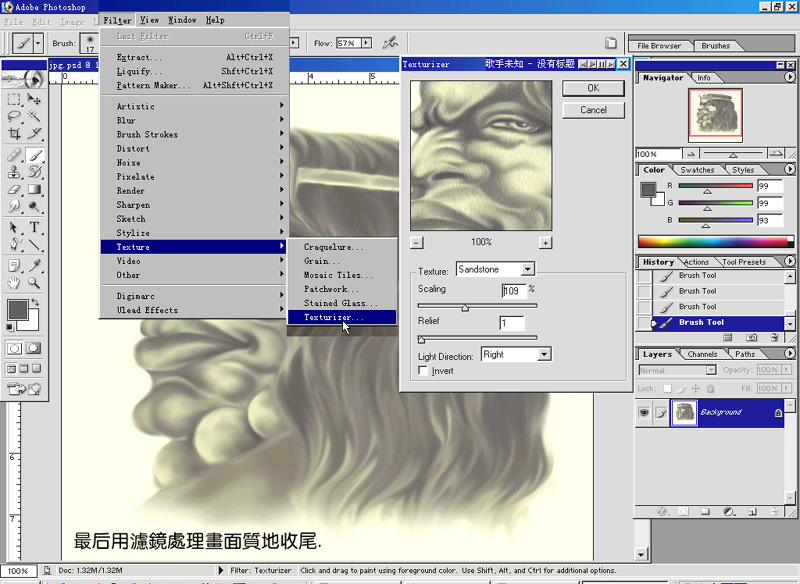Screen dimensions: 800x584
Task: Zoom in the Texturizer preview
Action: [545, 243]
